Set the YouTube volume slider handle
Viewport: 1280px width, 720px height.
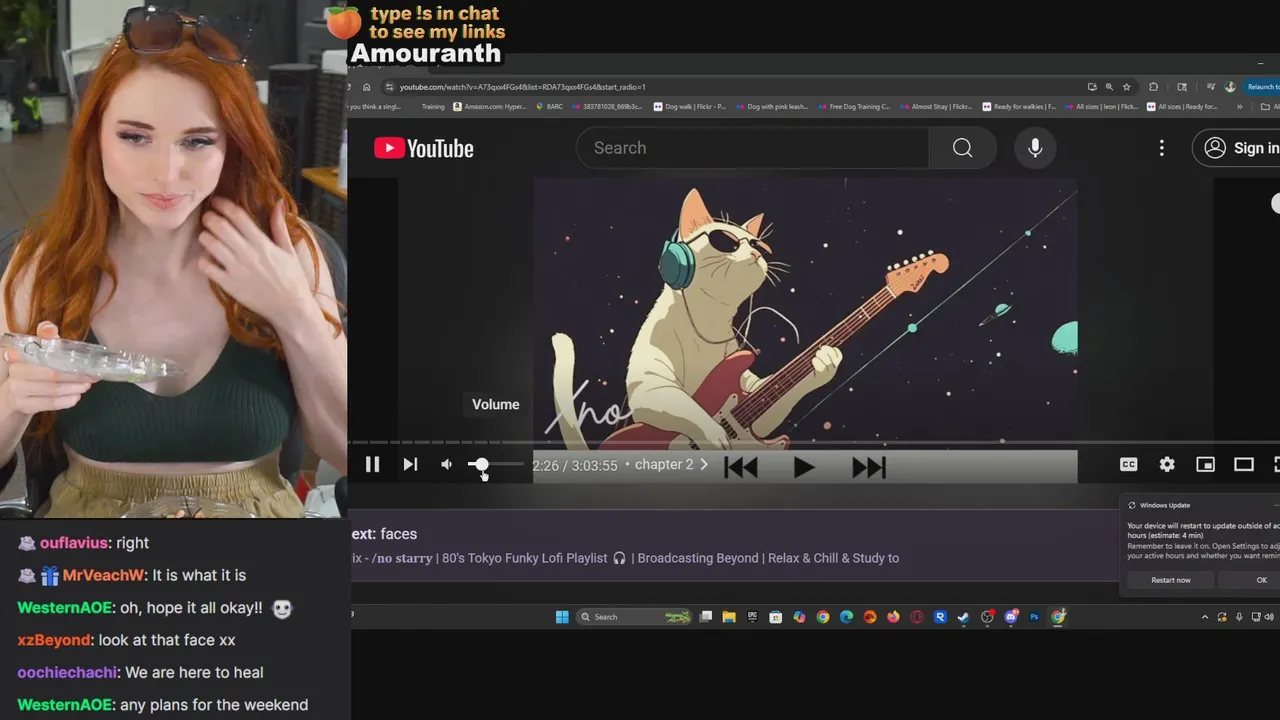pos(480,464)
